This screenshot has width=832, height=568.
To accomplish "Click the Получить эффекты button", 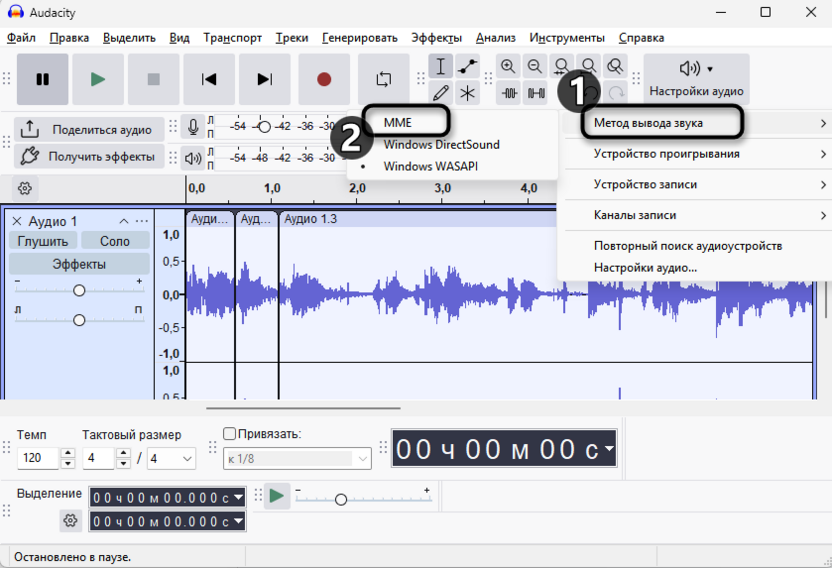I will click(89, 157).
